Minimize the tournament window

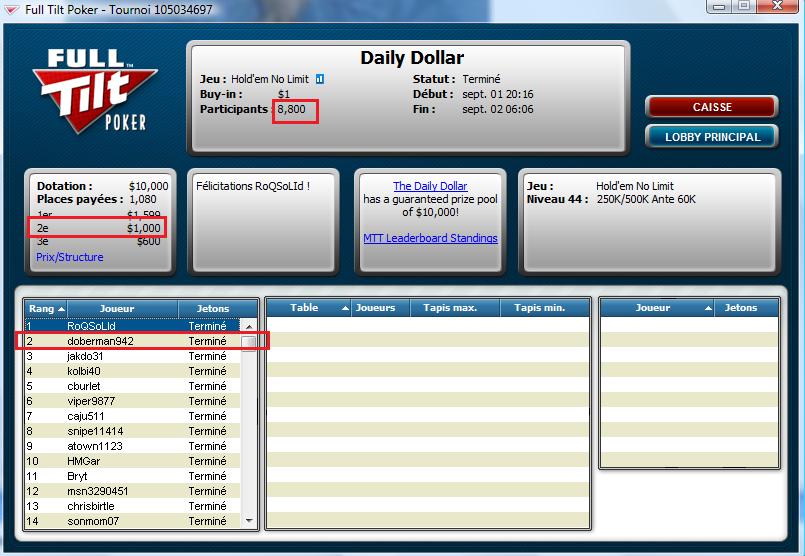point(719,6)
